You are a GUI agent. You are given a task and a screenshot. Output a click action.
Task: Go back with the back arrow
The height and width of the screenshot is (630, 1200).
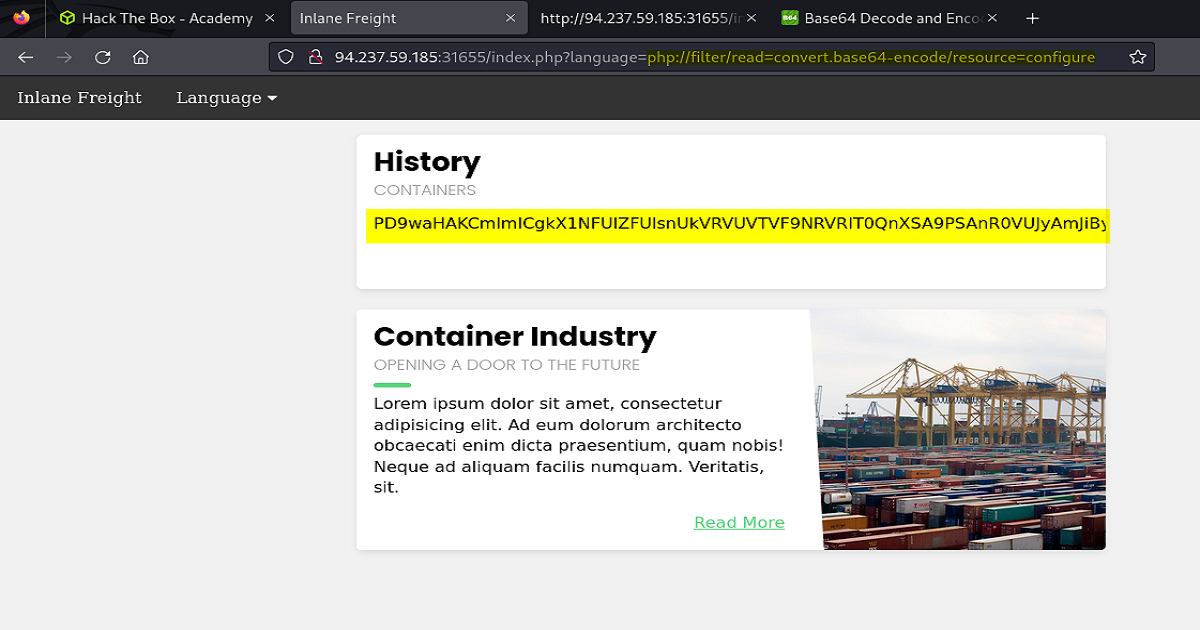coord(26,57)
